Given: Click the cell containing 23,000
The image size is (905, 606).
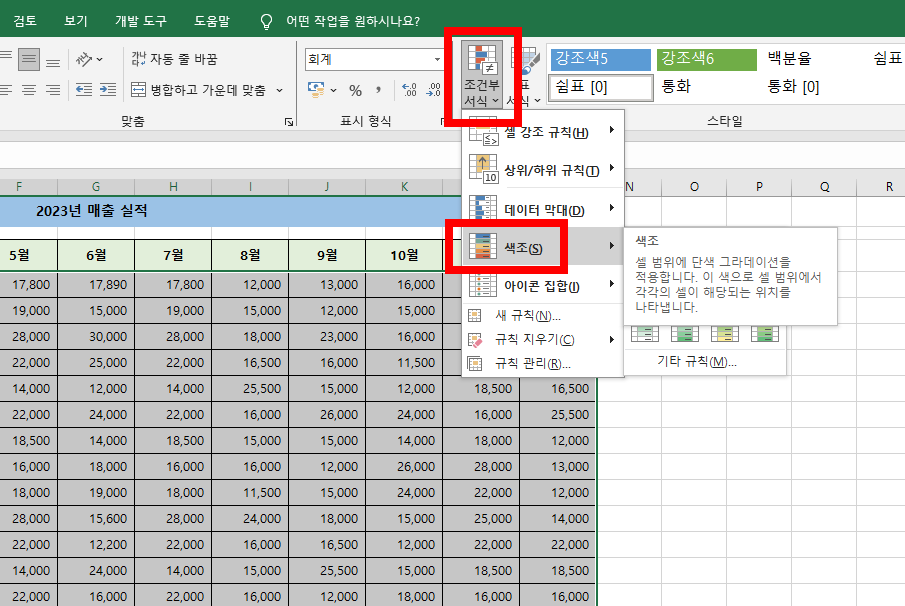Looking at the screenshot, I should coord(327,336).
